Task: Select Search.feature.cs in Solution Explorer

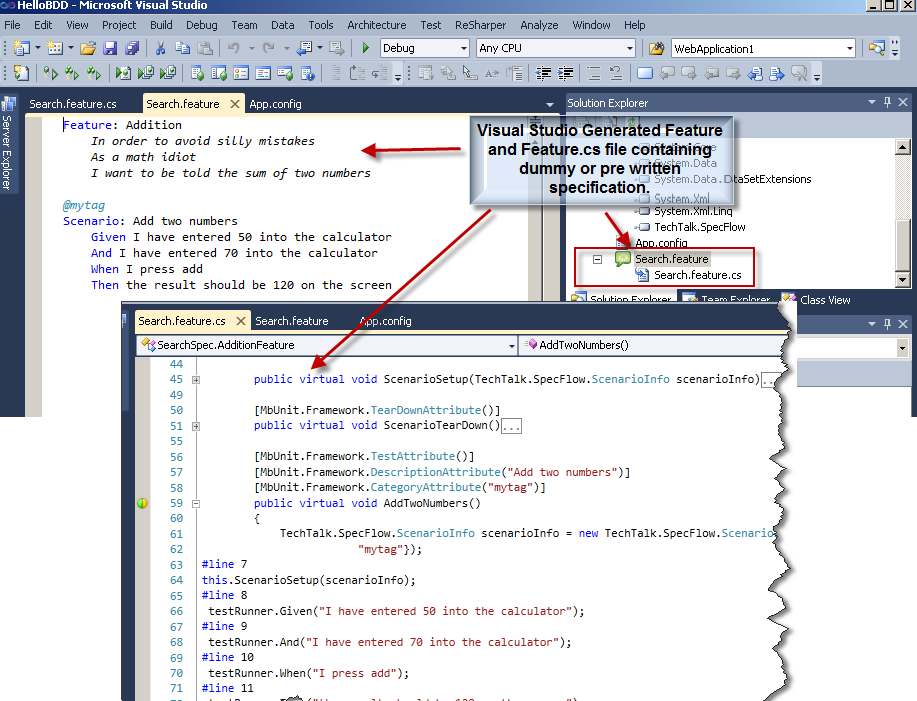Action: point(697,275)
